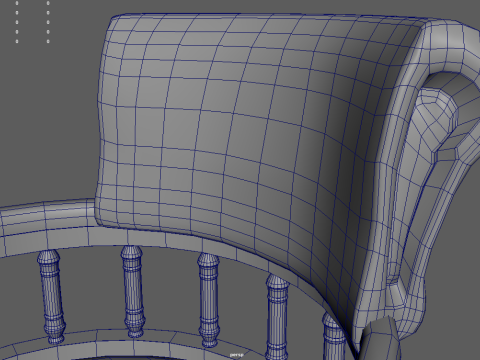
Task: Click the persp camera label in the viewport
Action: point(236,355)
